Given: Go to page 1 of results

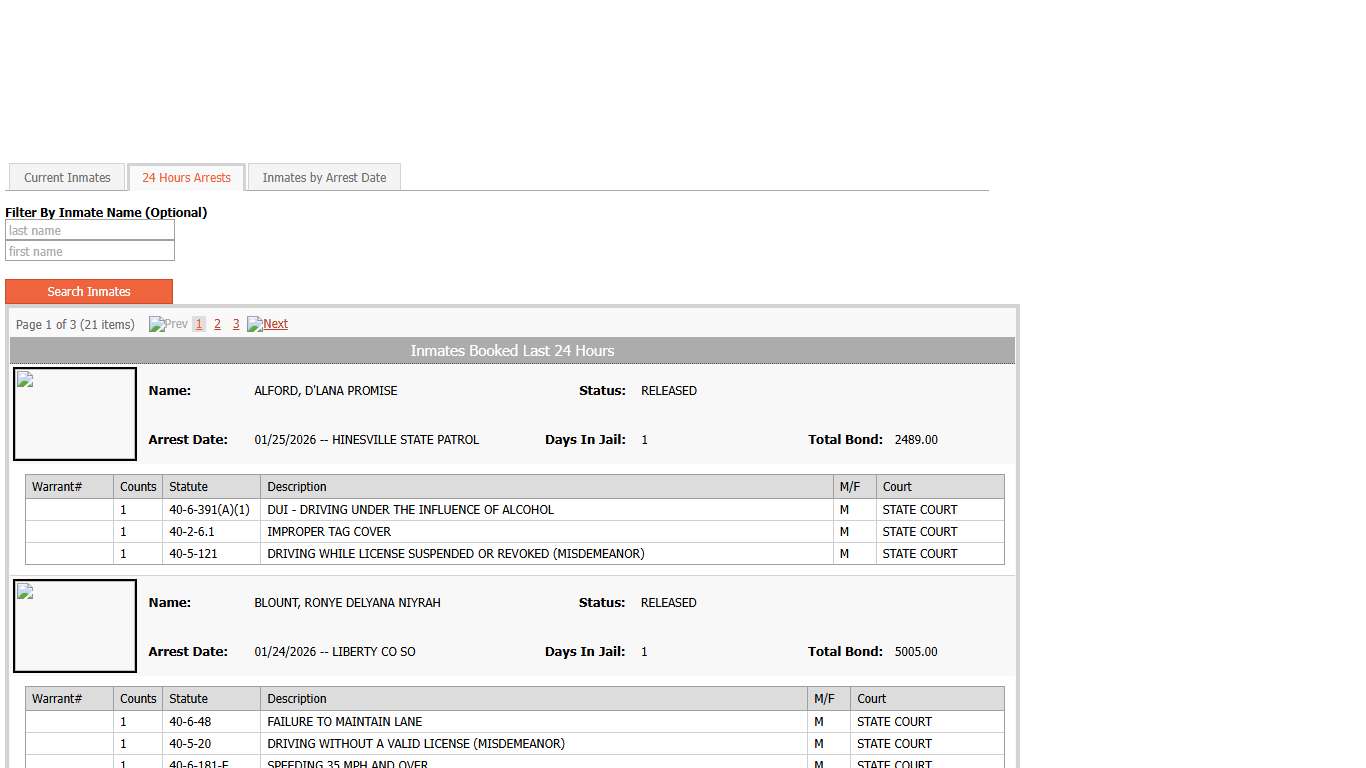Looking at the screenshot, I should click(x=199, y=324).
